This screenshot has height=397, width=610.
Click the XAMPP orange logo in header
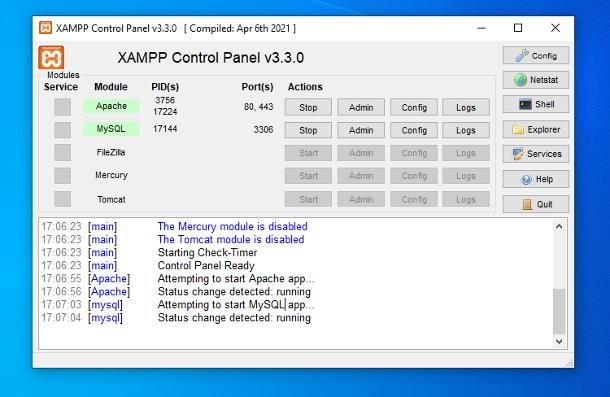point(51,57)
